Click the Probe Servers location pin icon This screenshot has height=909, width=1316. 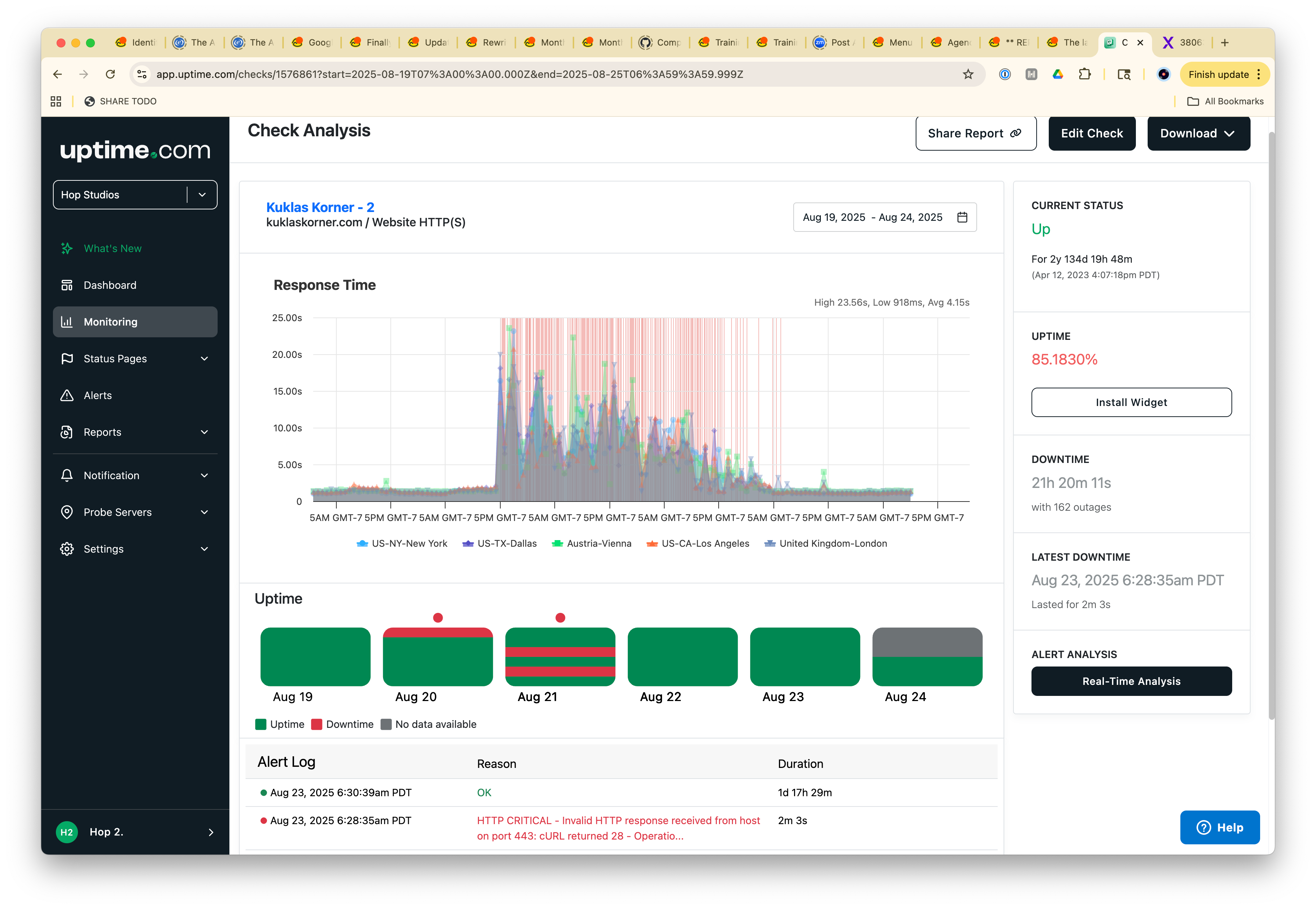point(67,512)
